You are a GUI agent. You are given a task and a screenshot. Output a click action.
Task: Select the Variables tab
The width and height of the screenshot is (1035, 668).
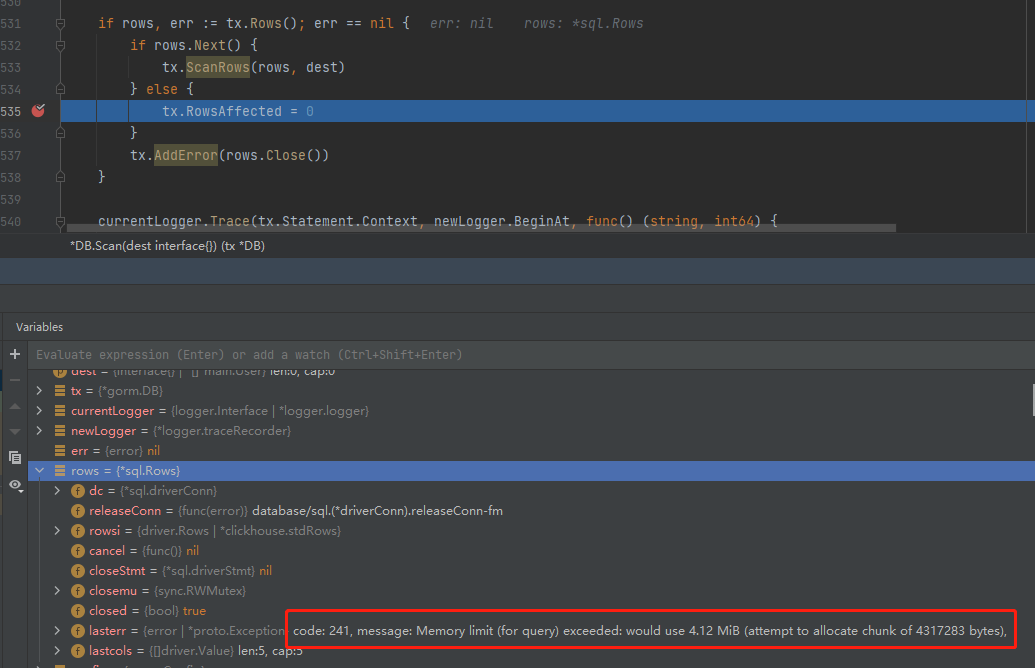(41, 327)
